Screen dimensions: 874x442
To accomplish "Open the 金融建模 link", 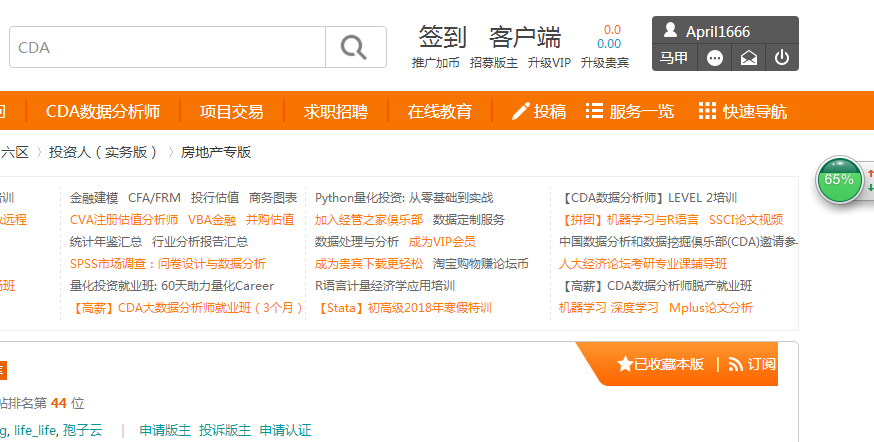I will pos(94,198).
